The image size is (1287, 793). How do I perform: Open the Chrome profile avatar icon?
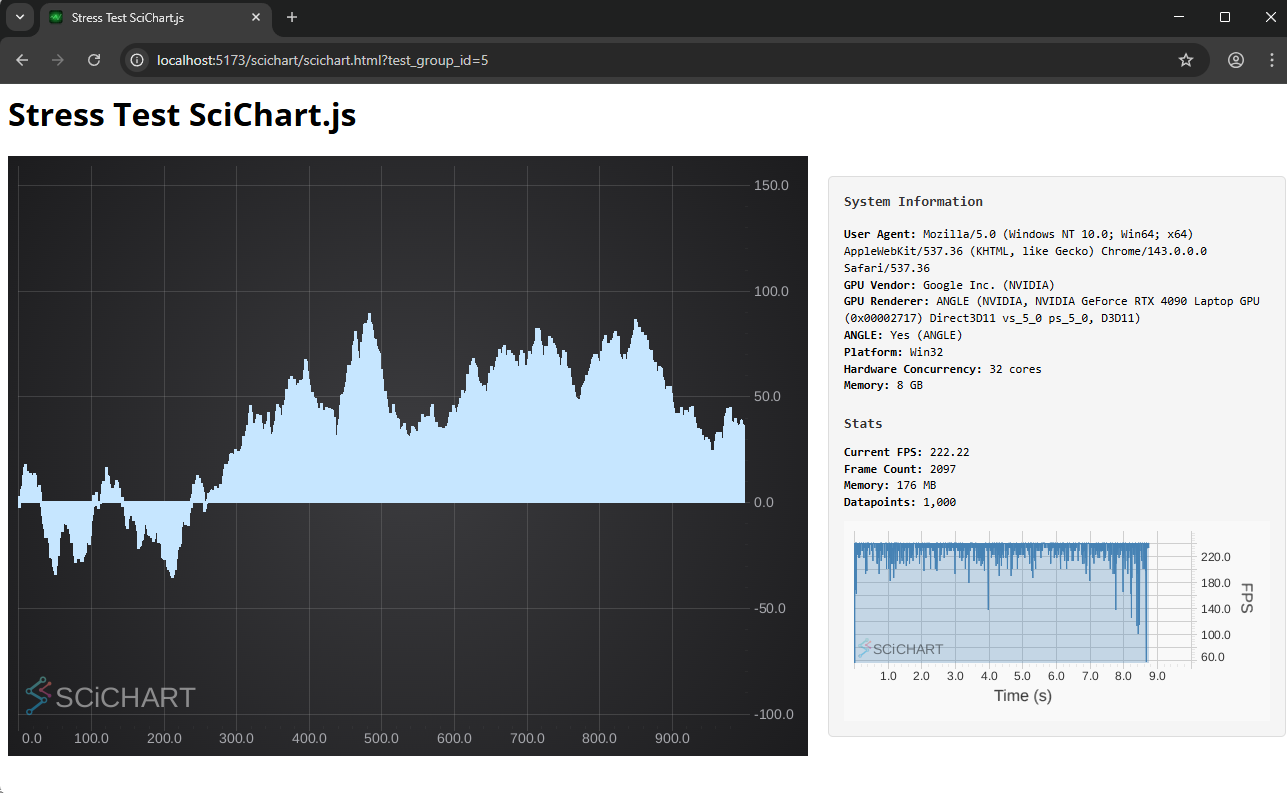click(1236, 60)
